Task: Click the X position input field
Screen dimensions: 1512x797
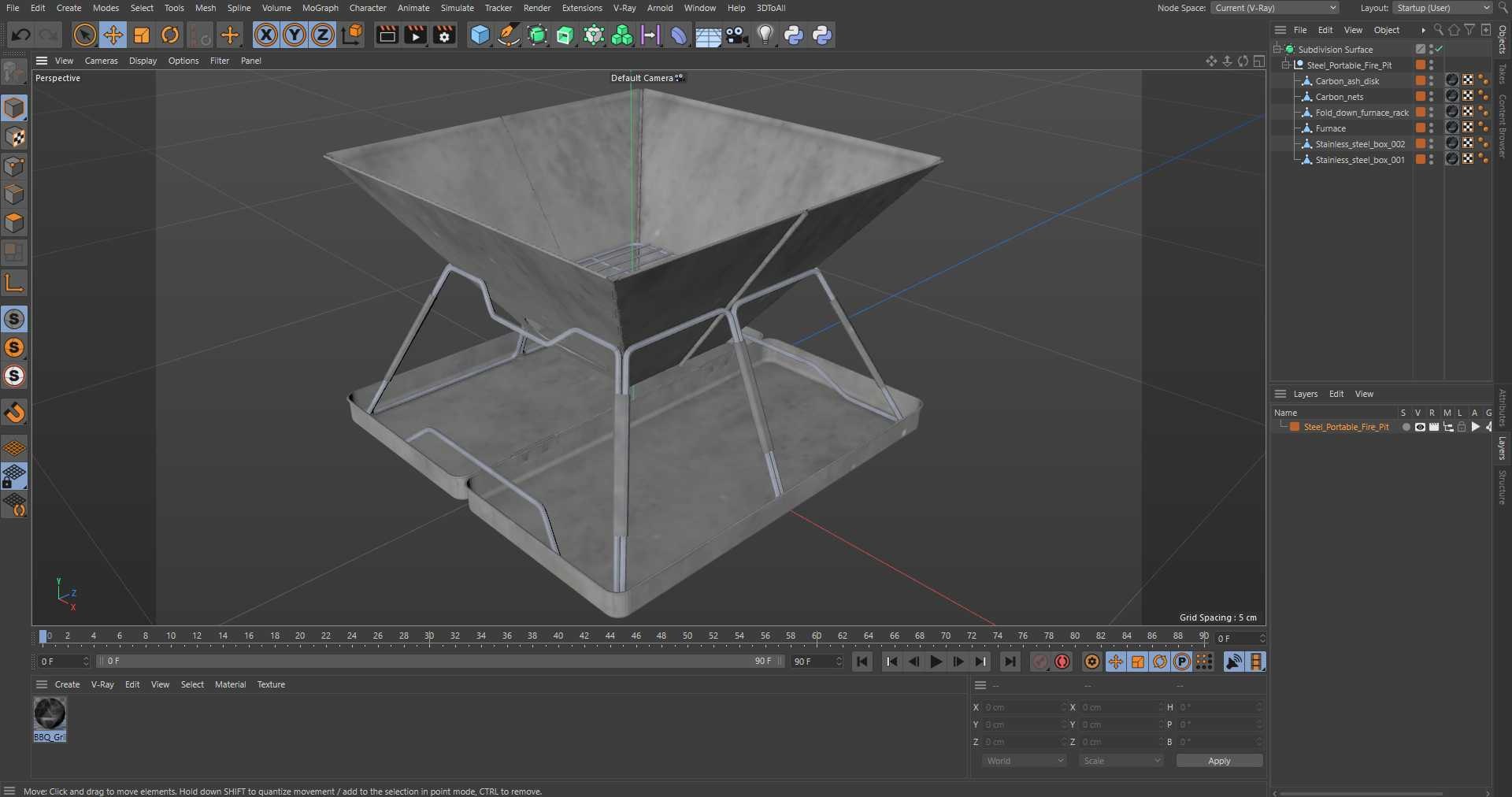Action: [1025, 707]
